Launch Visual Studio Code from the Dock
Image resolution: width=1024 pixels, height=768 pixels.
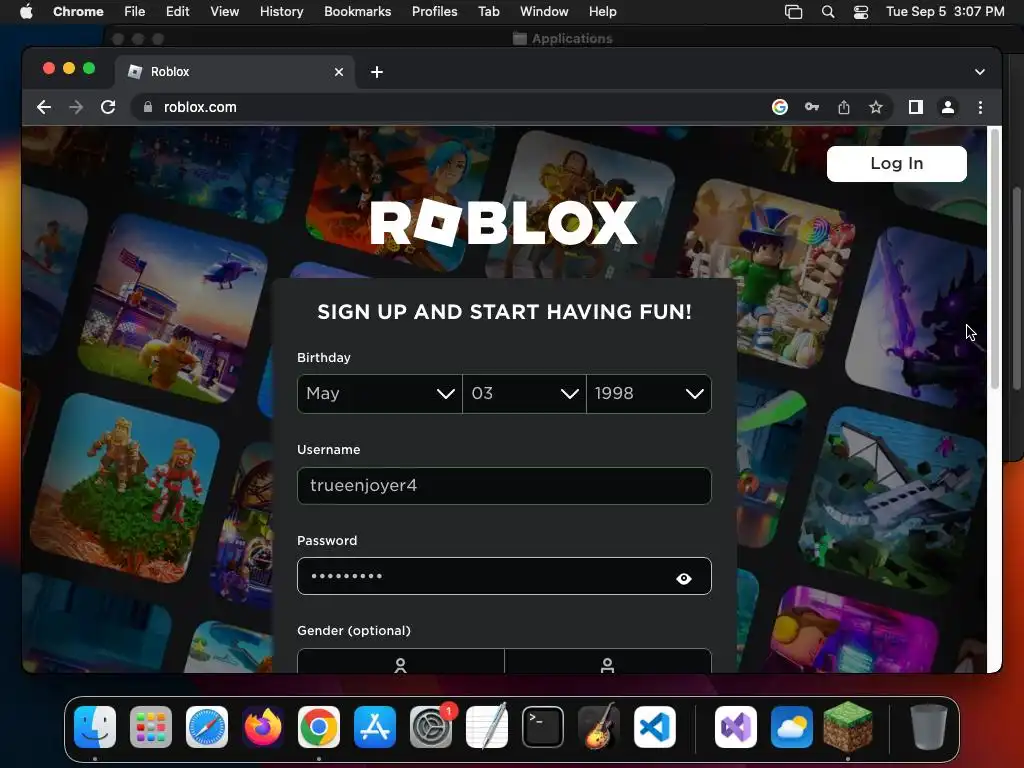[x=654, y=727]
